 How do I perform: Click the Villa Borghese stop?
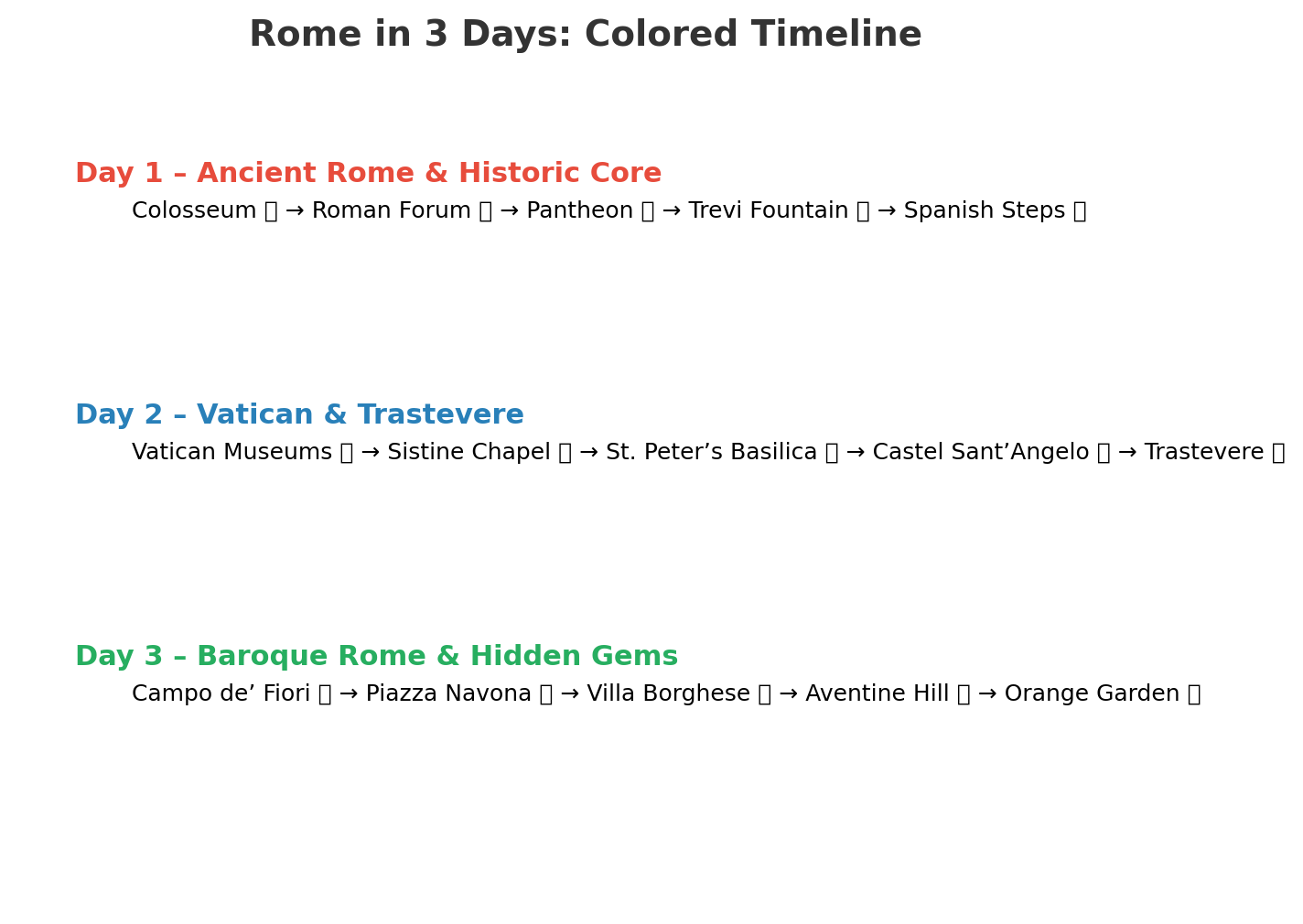tap(669, 693)
